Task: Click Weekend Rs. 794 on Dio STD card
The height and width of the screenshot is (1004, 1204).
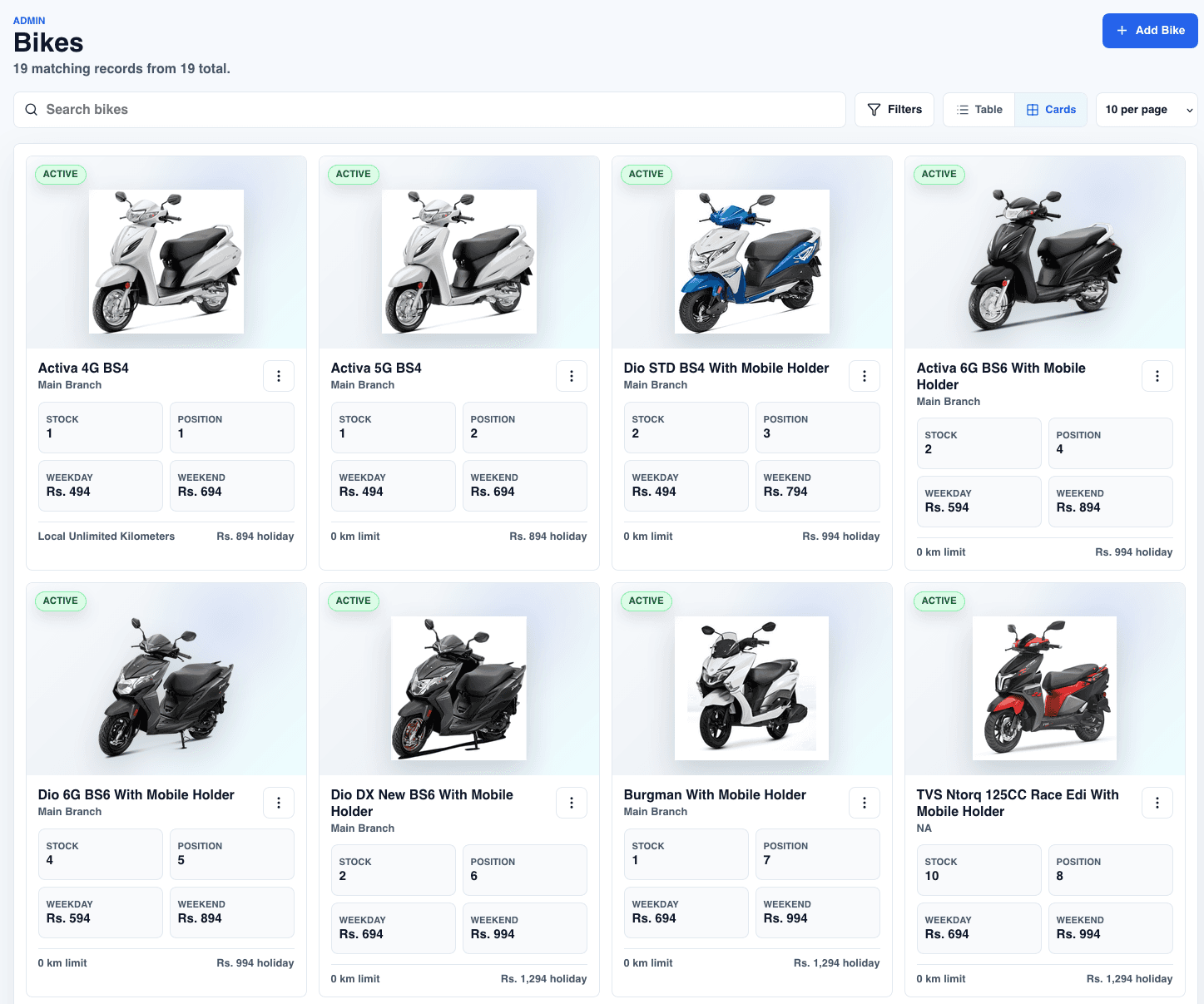Action: coord(817,486)
